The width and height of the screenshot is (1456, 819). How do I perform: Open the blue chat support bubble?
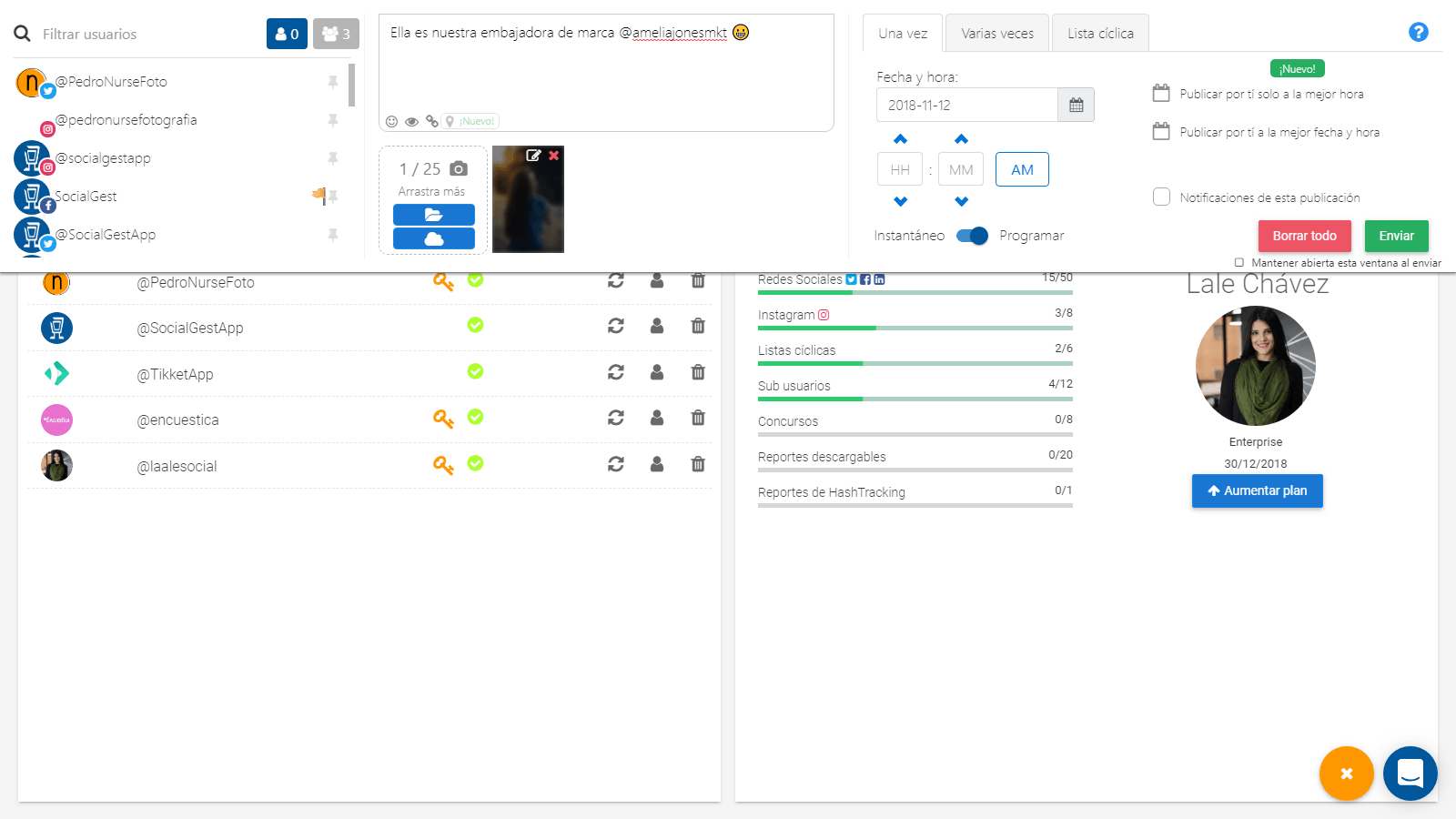tap(1410, 773)
